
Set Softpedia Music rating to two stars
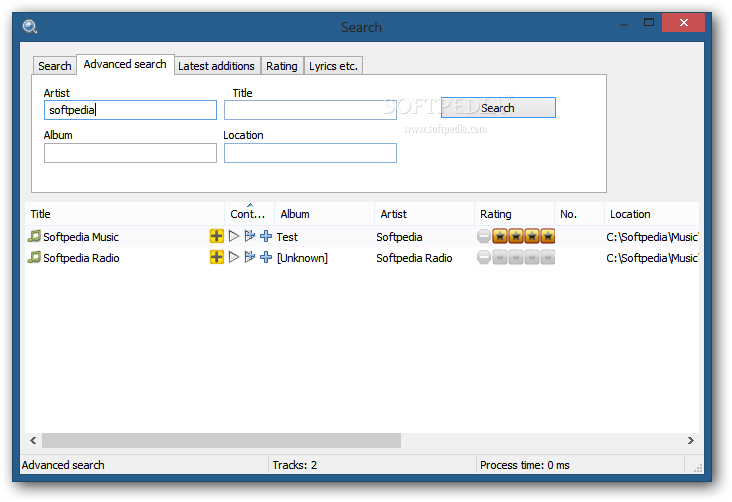516,236
